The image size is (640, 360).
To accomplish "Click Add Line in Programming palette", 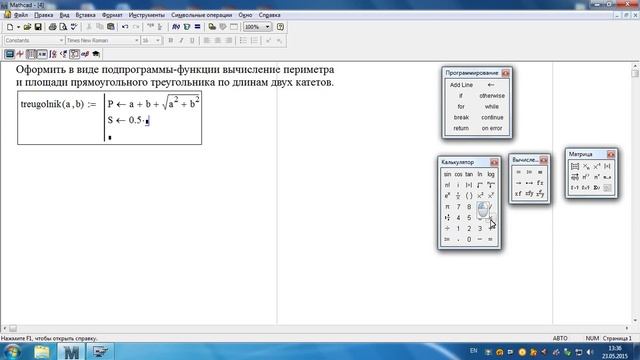I will pos(461,85).
